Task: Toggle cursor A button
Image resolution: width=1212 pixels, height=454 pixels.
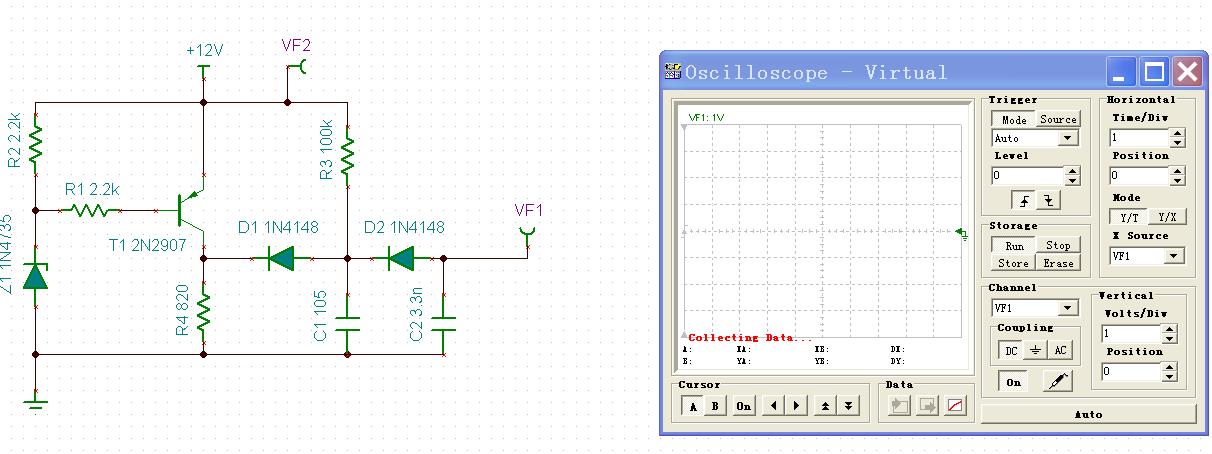Action: (x=693, y=406)
